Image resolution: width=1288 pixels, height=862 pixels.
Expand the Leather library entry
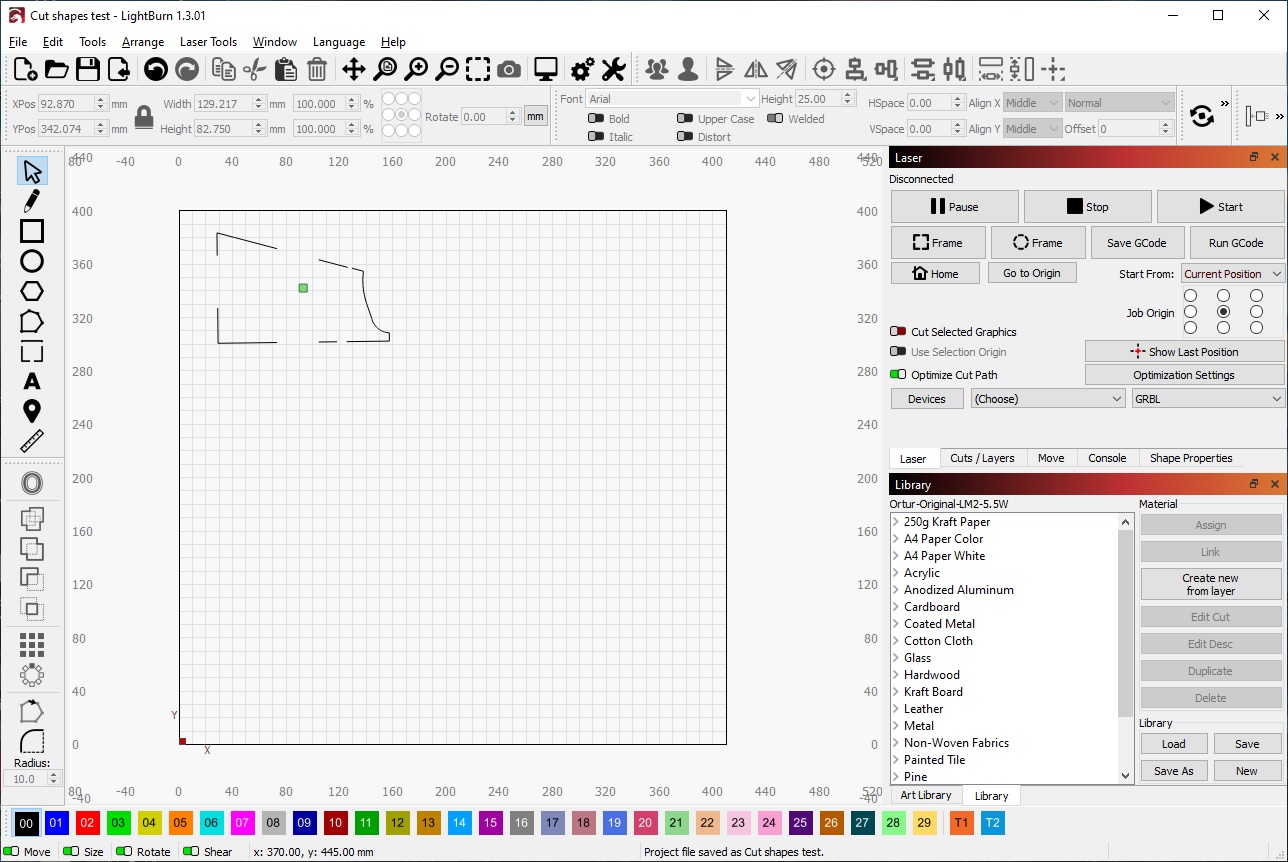[x=895, y=709]
